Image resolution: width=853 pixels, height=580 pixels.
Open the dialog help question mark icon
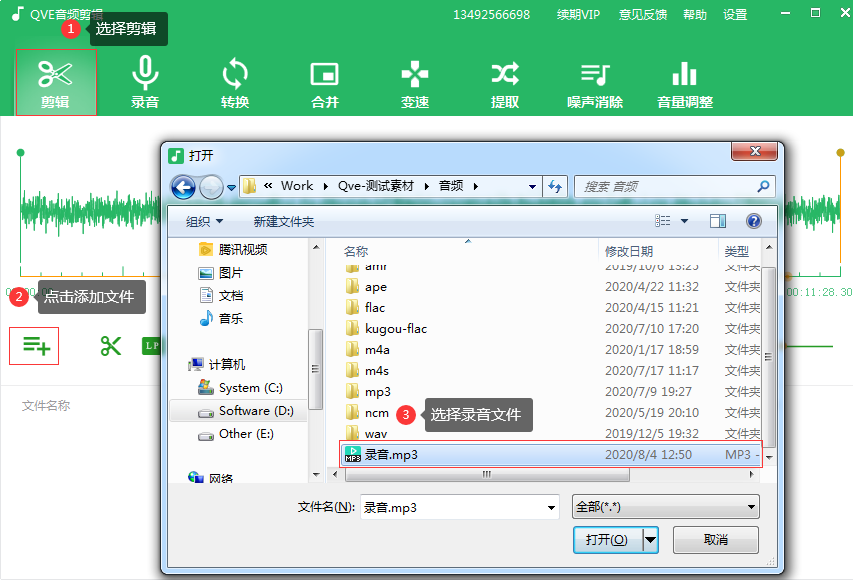(x=753, y=221)
